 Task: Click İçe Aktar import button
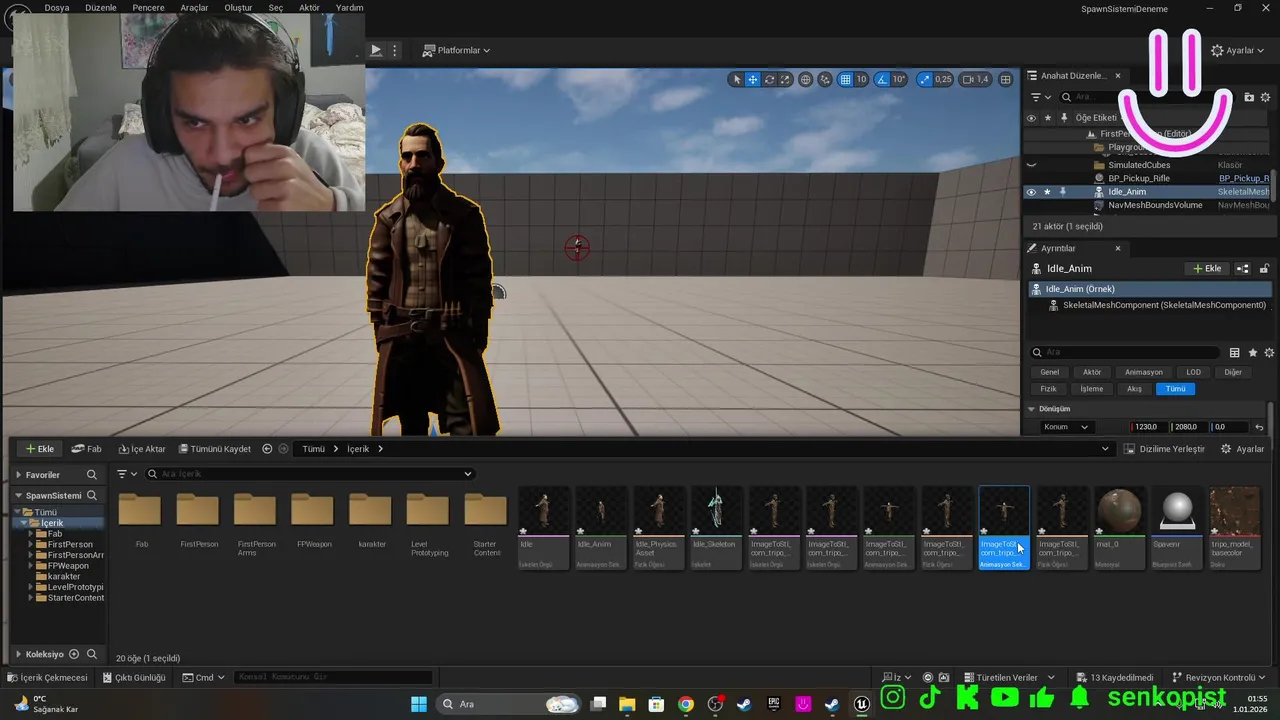click(x=141, y=449)
